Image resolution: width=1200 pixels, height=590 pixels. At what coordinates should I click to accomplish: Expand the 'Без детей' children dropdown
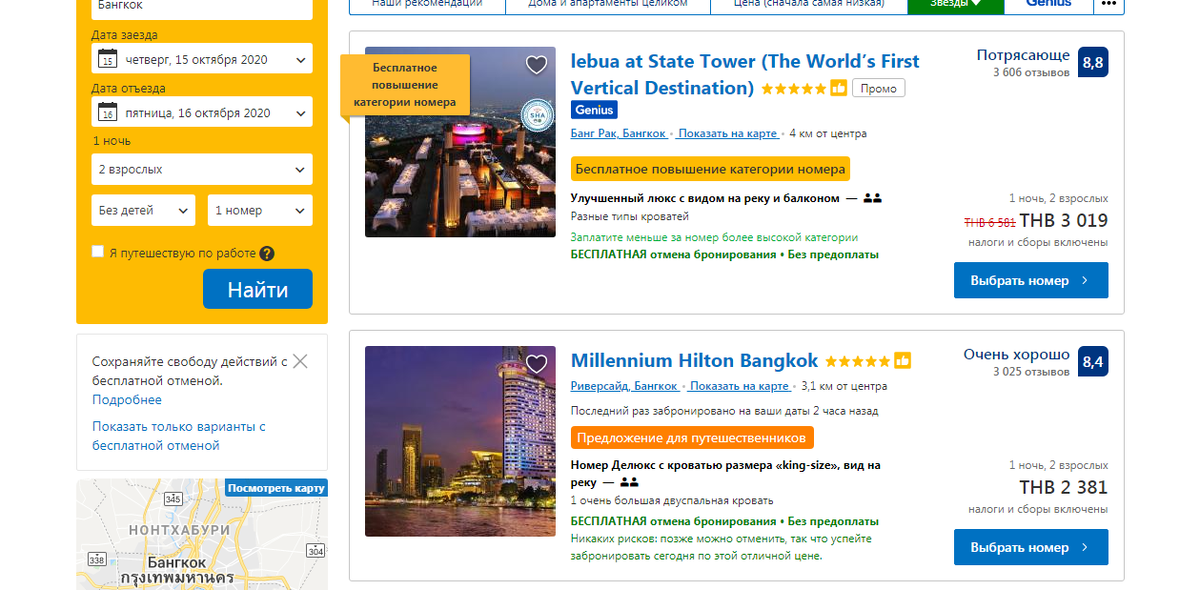(x=143, y=210)
